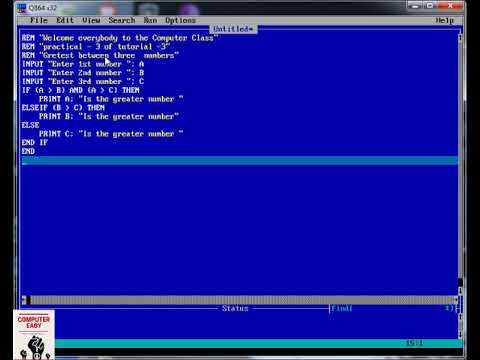The image size is (480, 360).
Task: Click the horizontal scrollbar left arrow
Action: [x=24, y=300]
